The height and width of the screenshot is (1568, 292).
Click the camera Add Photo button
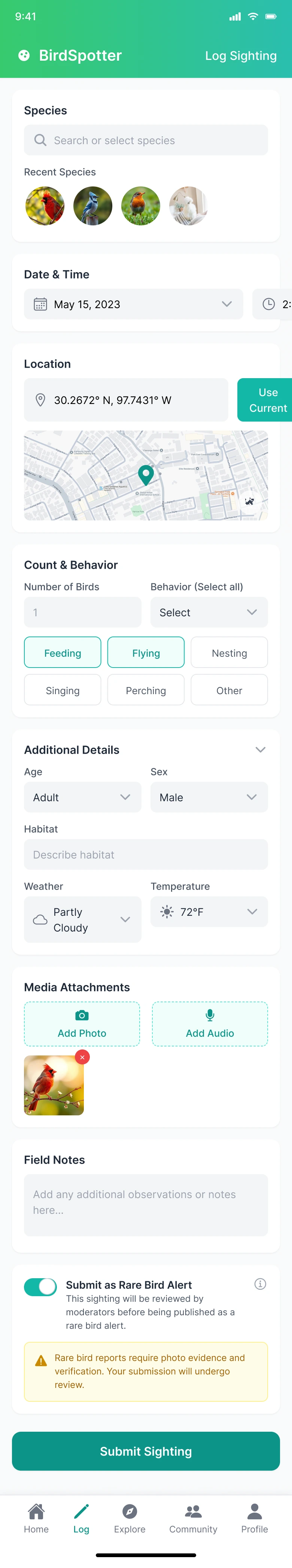82,1024
